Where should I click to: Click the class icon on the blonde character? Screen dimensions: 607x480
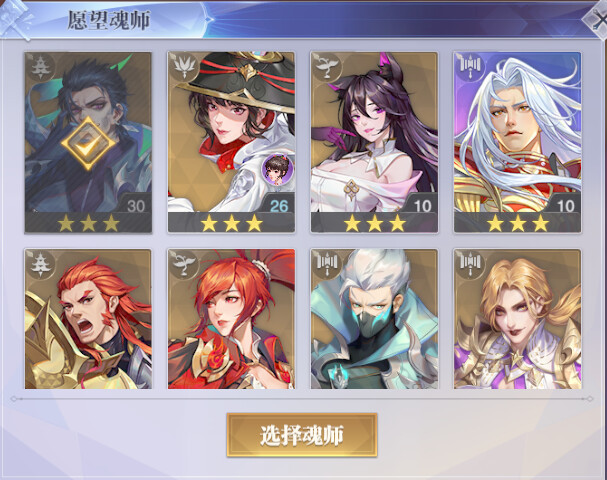pyautogui.click(x=470, y=264)
